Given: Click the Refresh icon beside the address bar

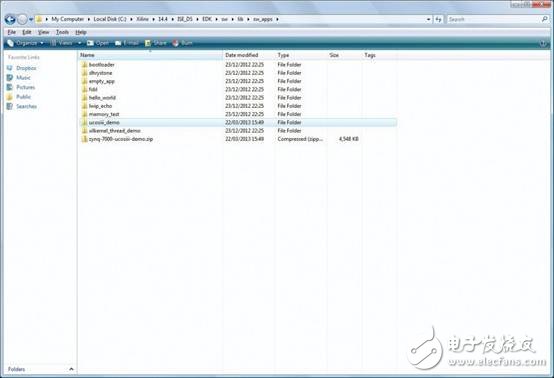Looking at the screenshot, I should click(x=438, y=19).
